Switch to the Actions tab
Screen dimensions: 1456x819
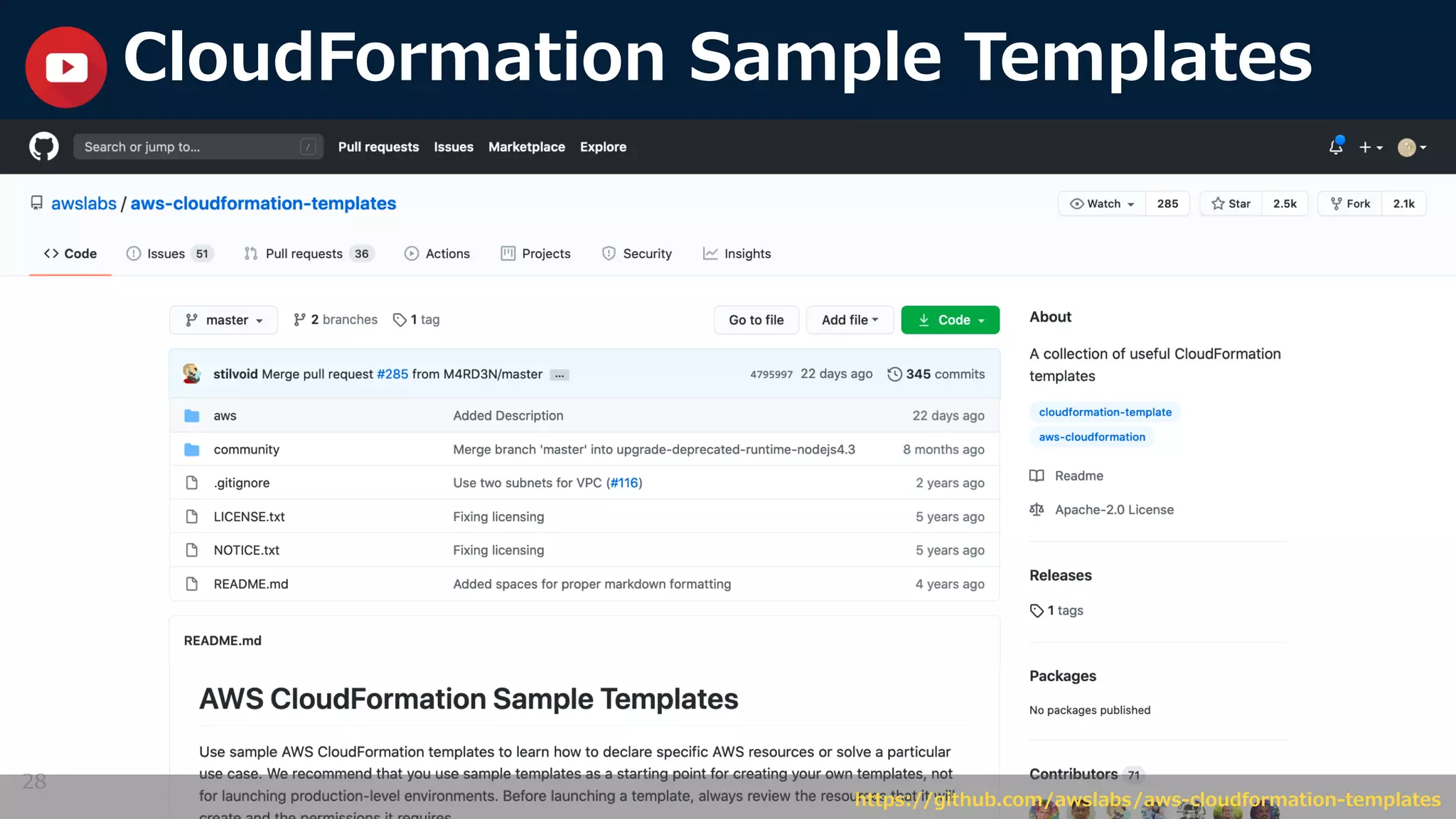coord(437,254)
